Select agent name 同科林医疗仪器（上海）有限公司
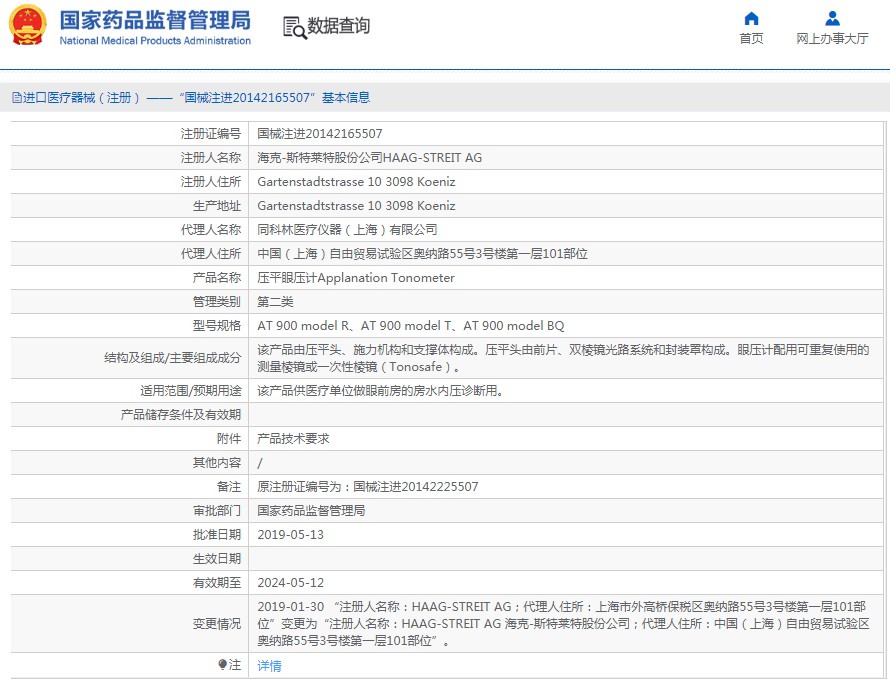Viewport: 890px width, 681px height. click(x=347, y=230)
